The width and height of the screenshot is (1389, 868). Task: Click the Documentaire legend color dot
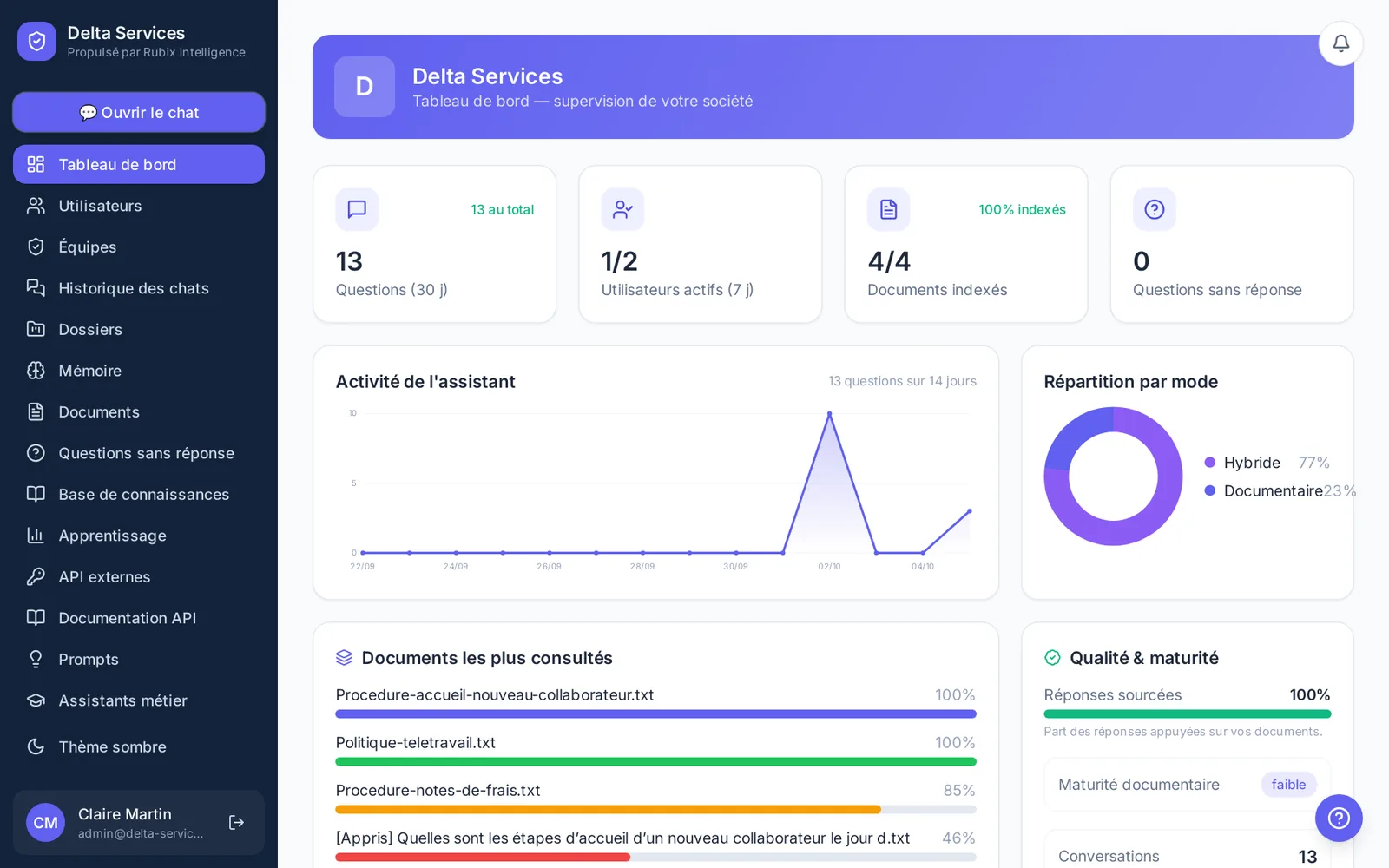click(x=1209, y=490)
